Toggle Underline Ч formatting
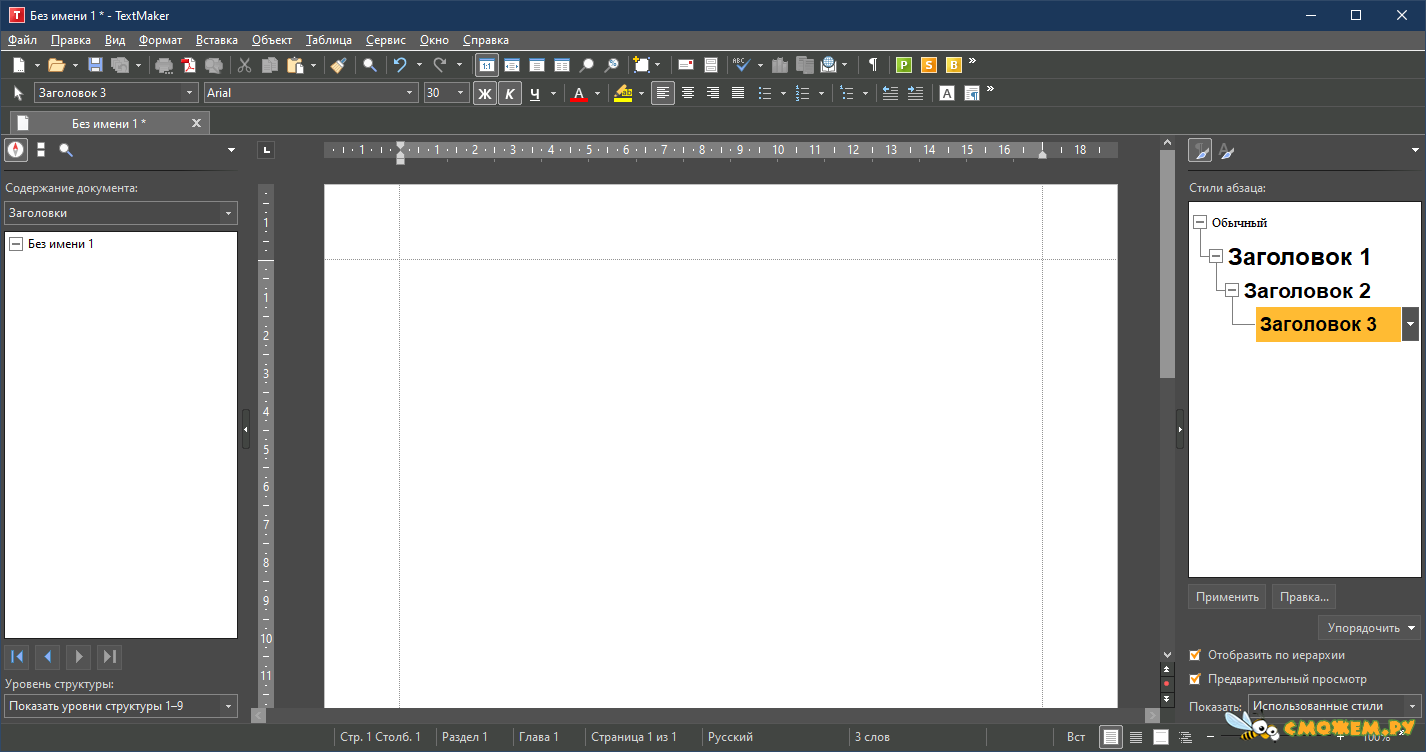This screenshot has height=752, width=1426. [535, 93]
